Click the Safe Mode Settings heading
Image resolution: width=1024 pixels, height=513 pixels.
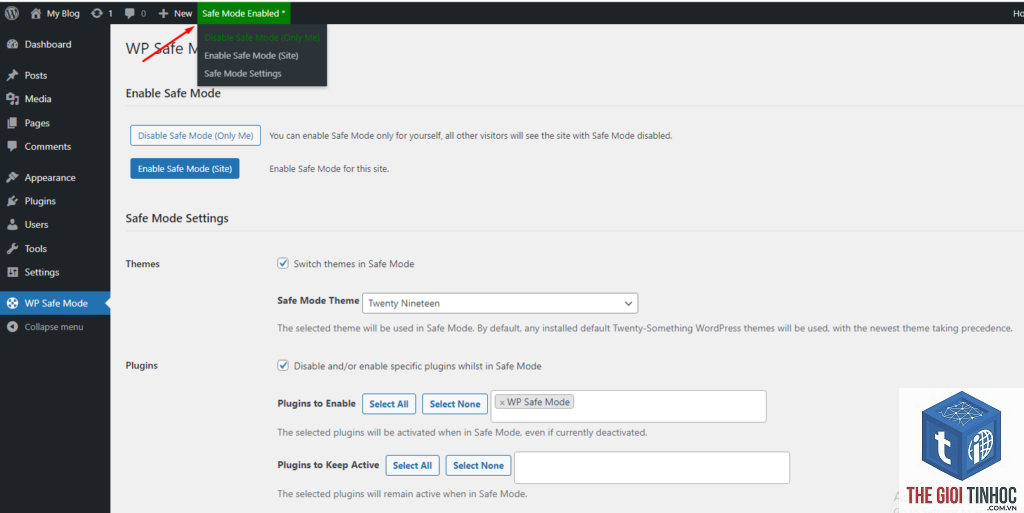177,218
